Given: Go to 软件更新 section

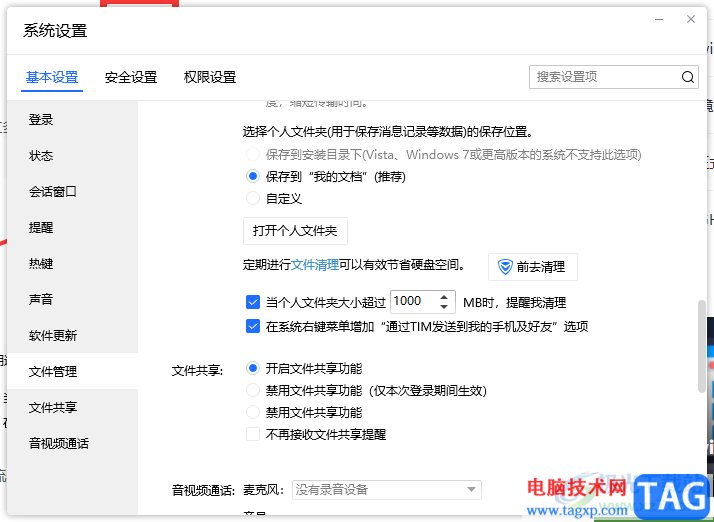Looking at the screenshot, I should 72,336.
